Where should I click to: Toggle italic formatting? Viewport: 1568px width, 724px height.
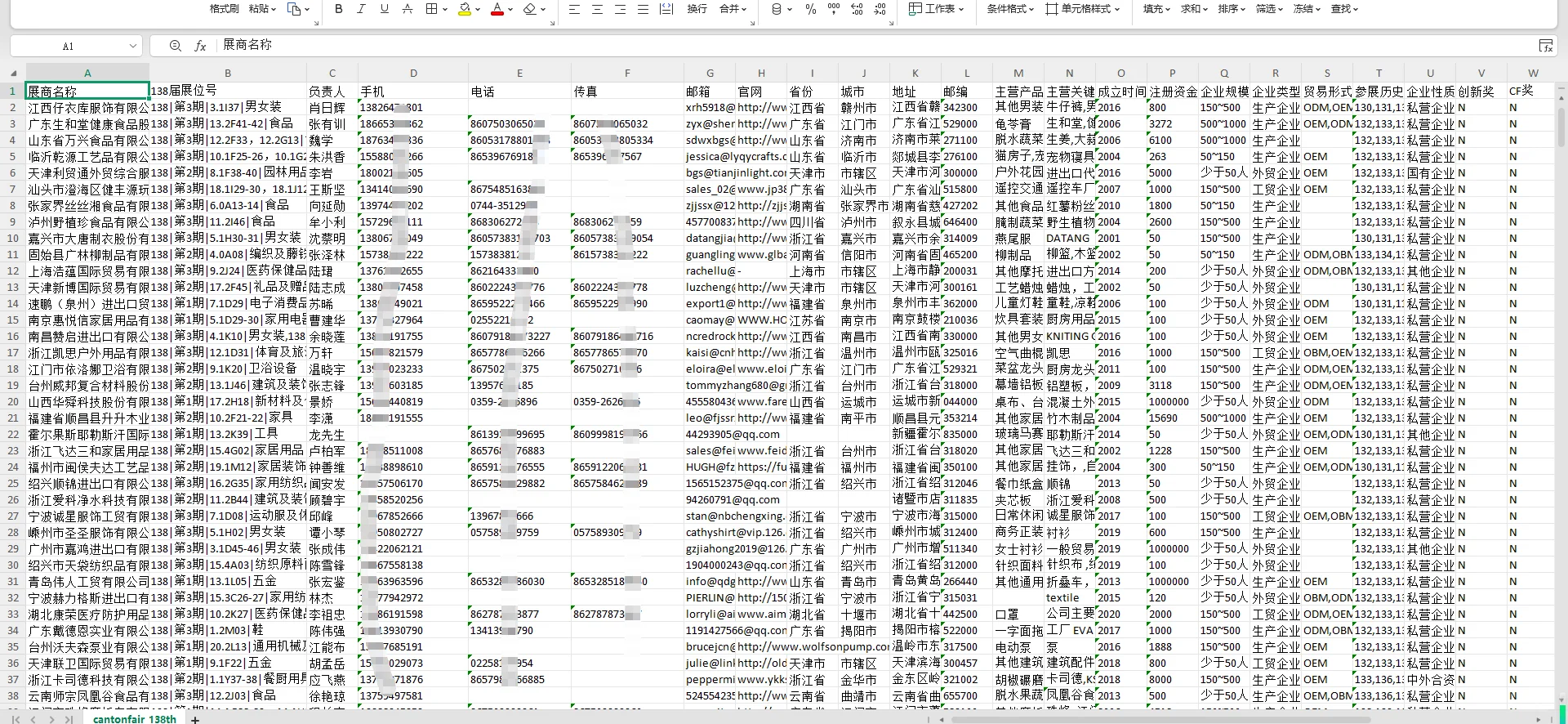362,9
